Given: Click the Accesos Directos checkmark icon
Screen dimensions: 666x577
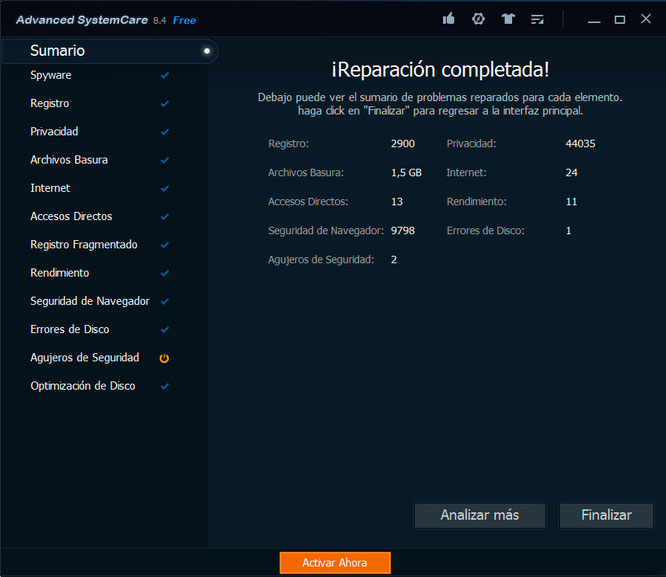Looking at the screenshot, I should (165, 216).
